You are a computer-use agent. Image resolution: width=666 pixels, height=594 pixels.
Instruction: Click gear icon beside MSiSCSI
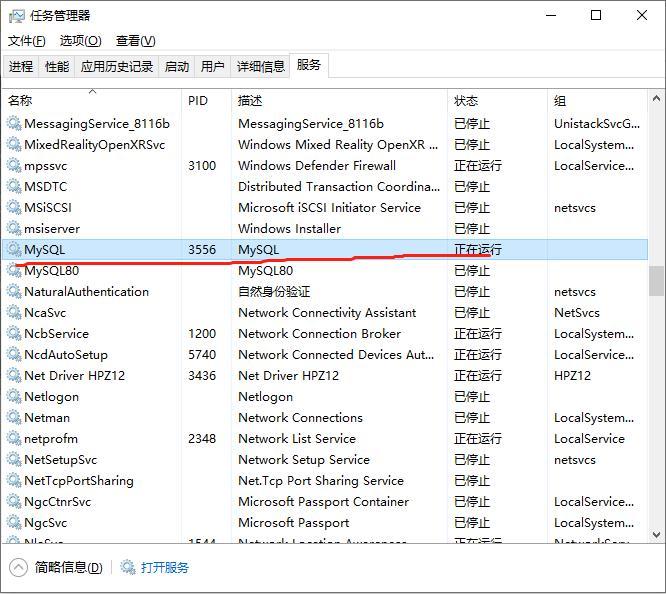[14, 208]
